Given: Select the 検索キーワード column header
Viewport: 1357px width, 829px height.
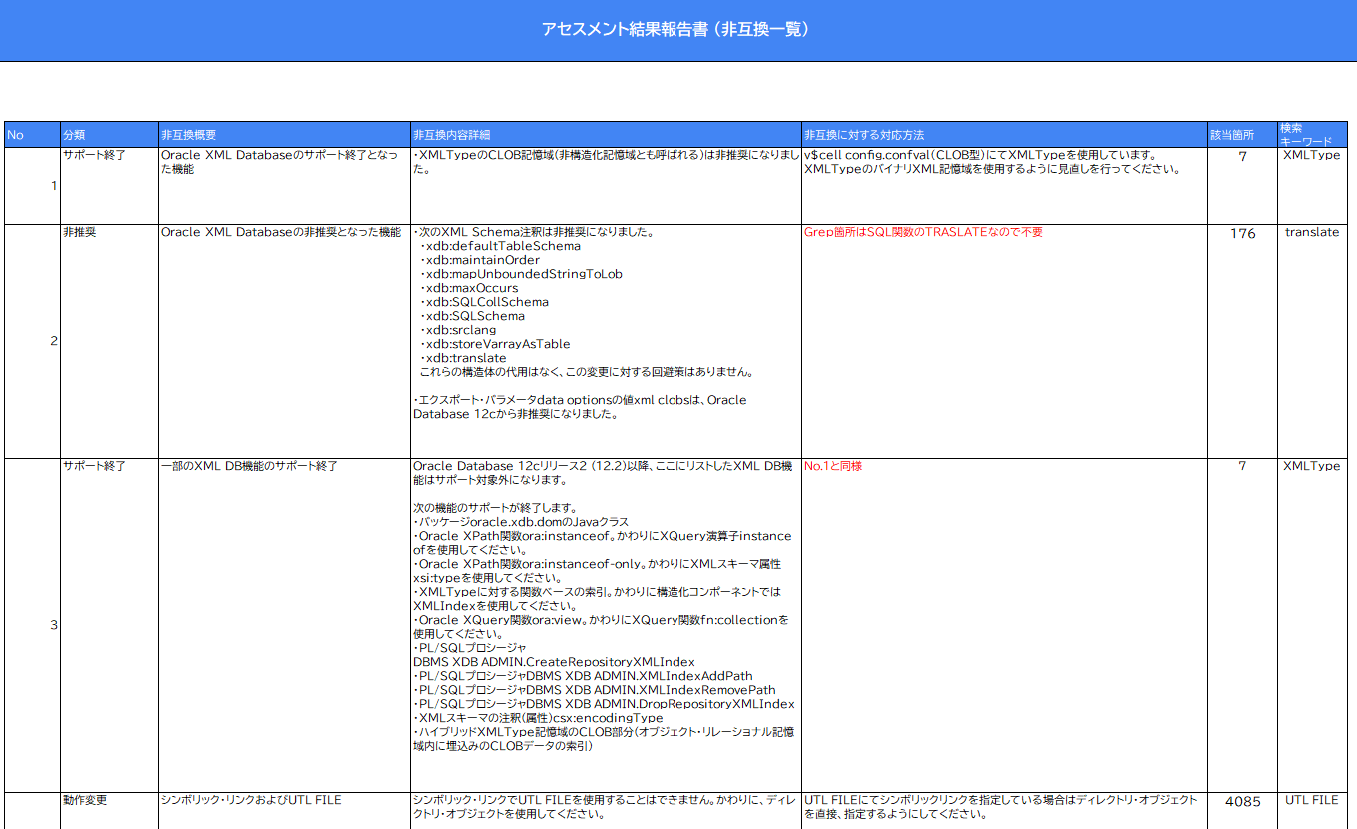Looking at the screenshot, I should tap(1312, 134).
